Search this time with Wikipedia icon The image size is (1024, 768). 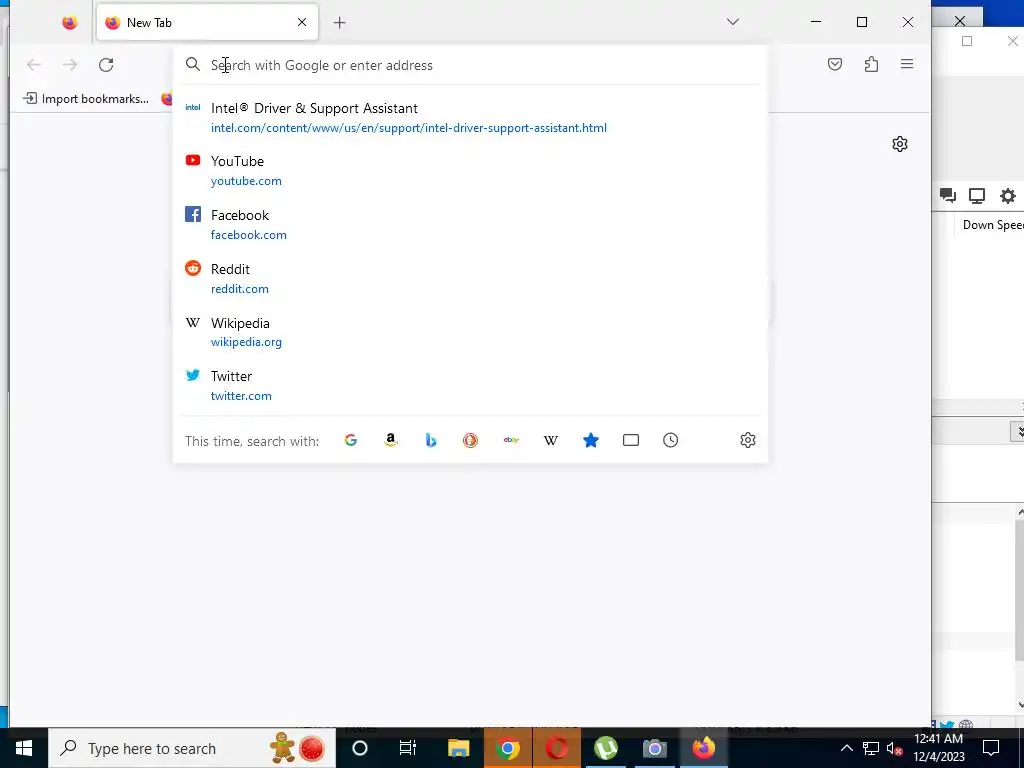(x=551, y=440)
